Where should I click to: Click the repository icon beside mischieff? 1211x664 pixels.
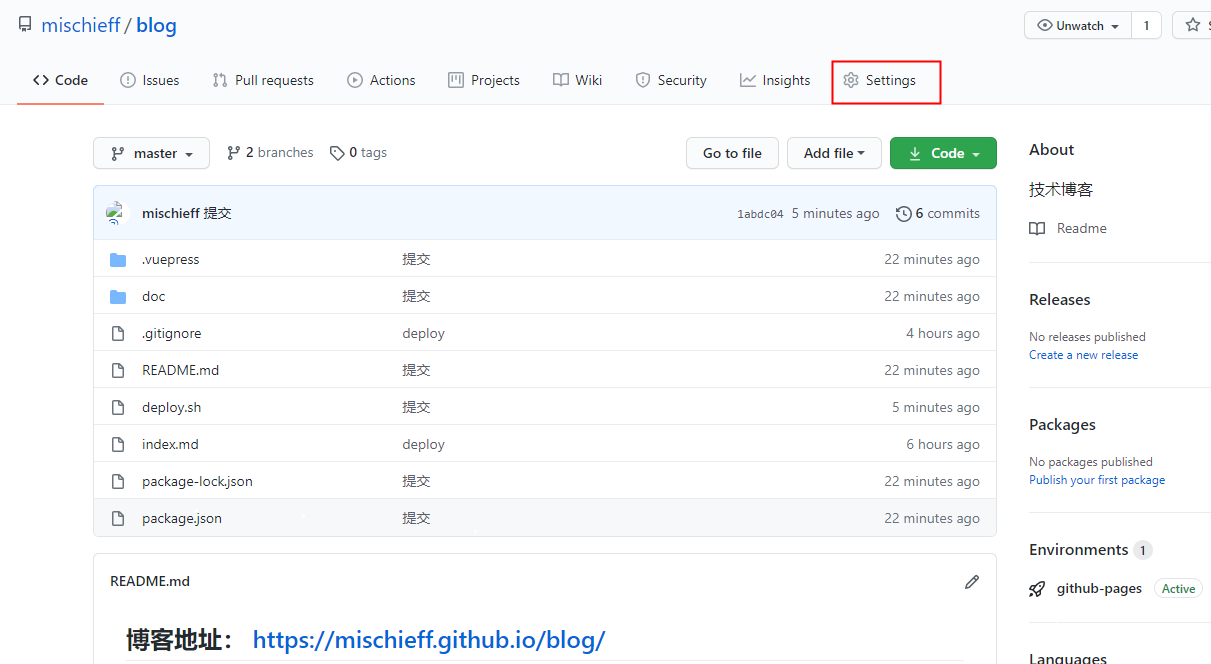pos(25,25)
